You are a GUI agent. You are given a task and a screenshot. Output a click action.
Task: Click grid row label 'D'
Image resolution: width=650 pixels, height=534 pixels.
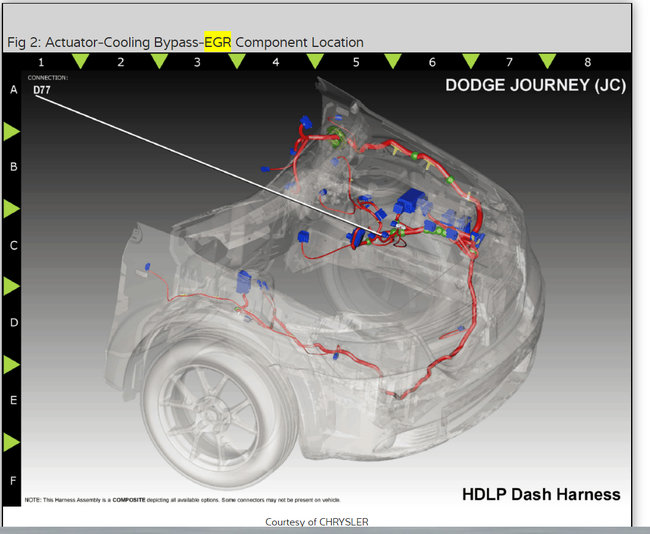(x=14, y=322)
